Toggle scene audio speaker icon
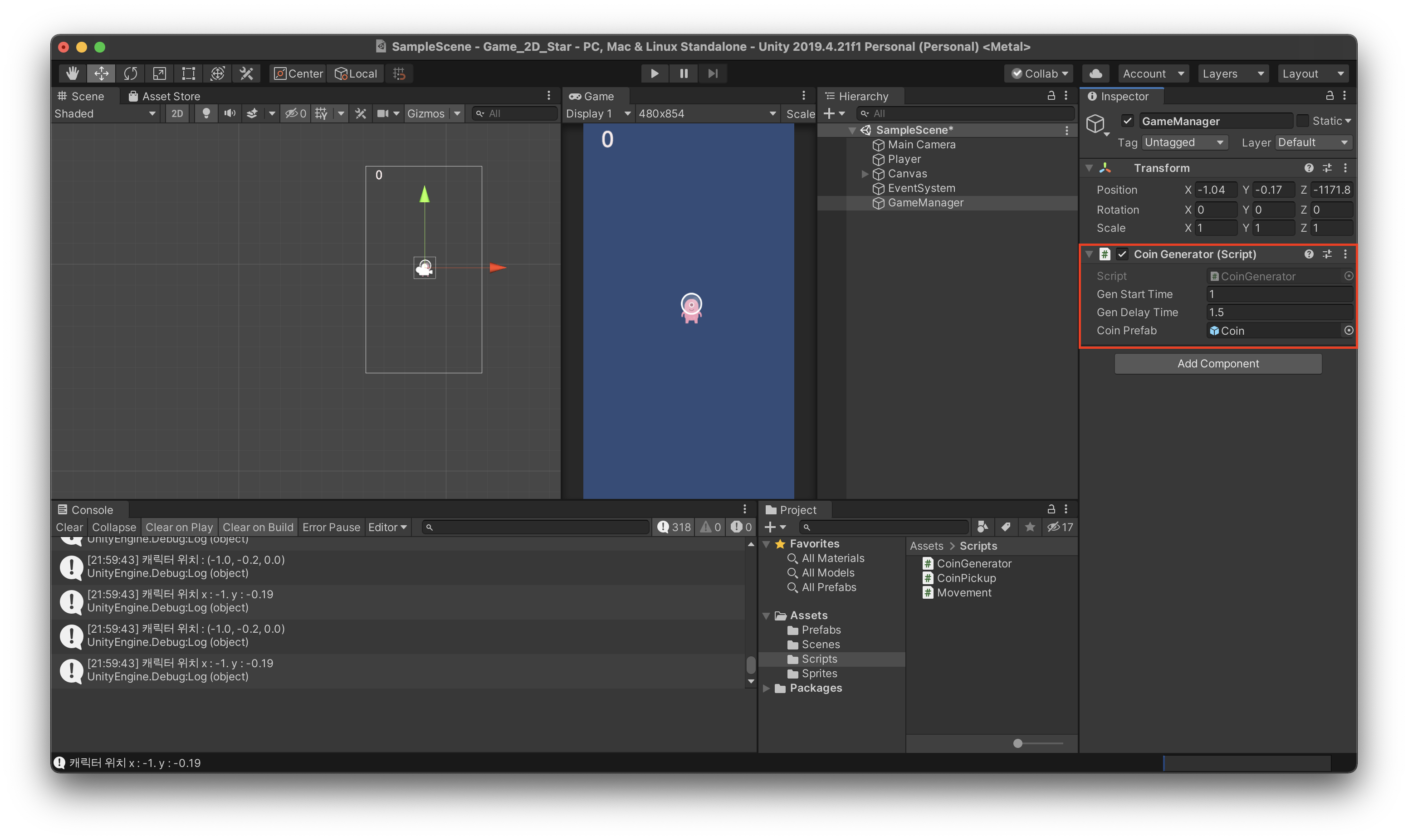This screenshot has width=1408, height=840. coord(229,114)
